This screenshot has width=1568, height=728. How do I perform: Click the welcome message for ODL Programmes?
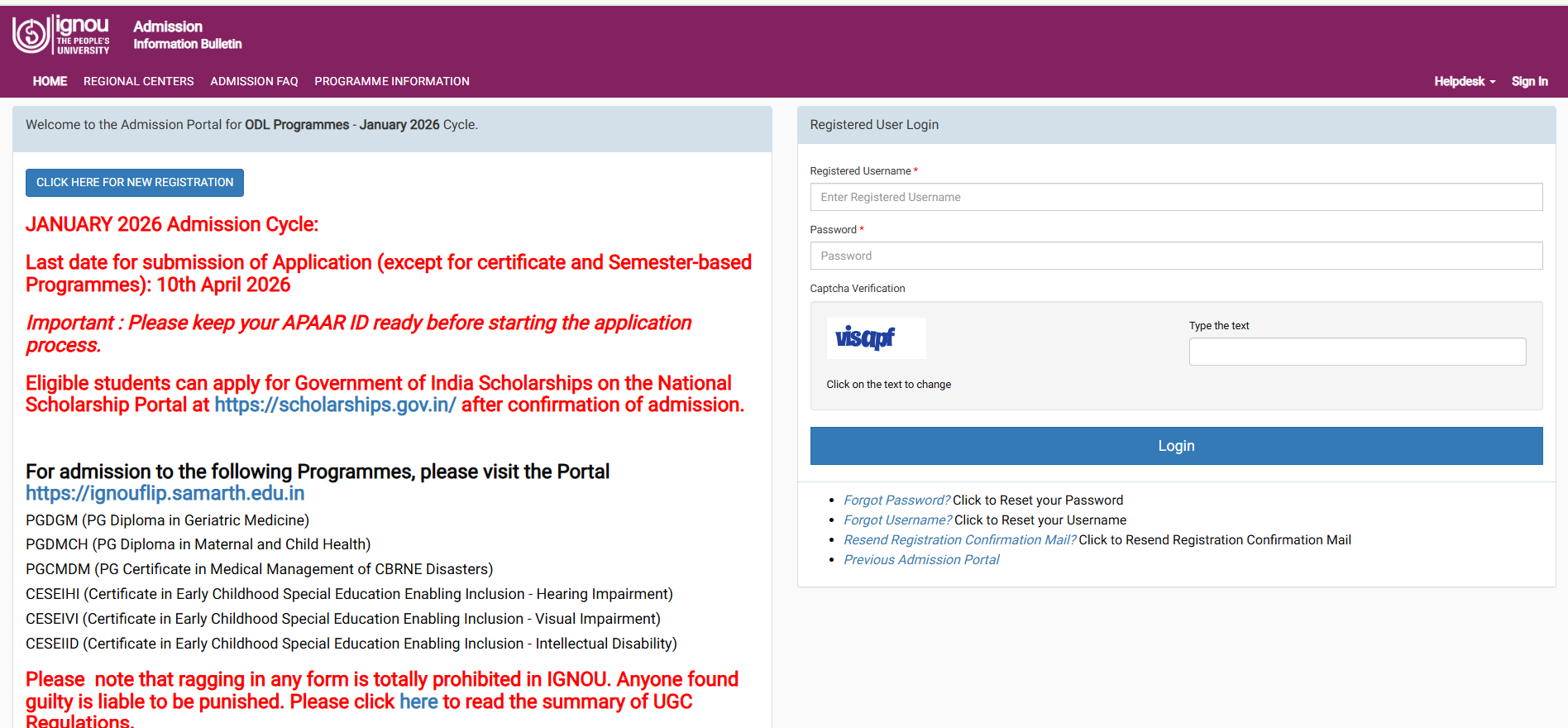(x=251, y=125)
